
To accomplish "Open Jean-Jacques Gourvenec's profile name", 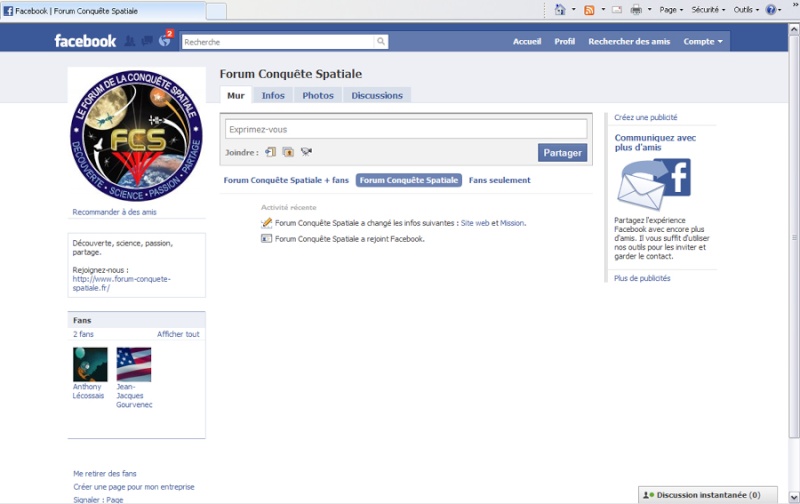I will pos(134,396).
